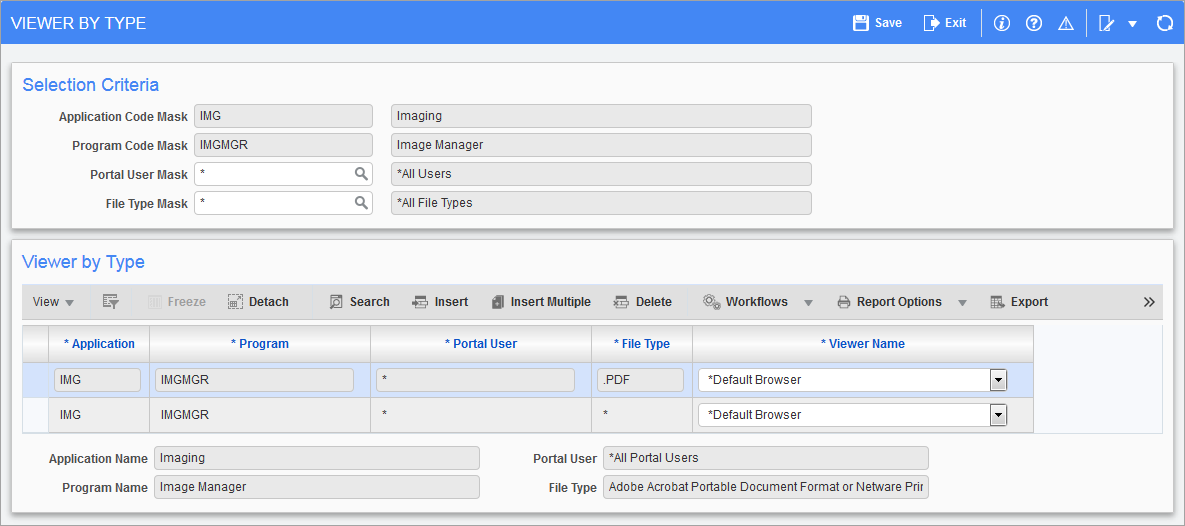Click the refresh icon in header
Image resolution: width=1185 pixels, height=526 pixels.
coord(1164,23)
